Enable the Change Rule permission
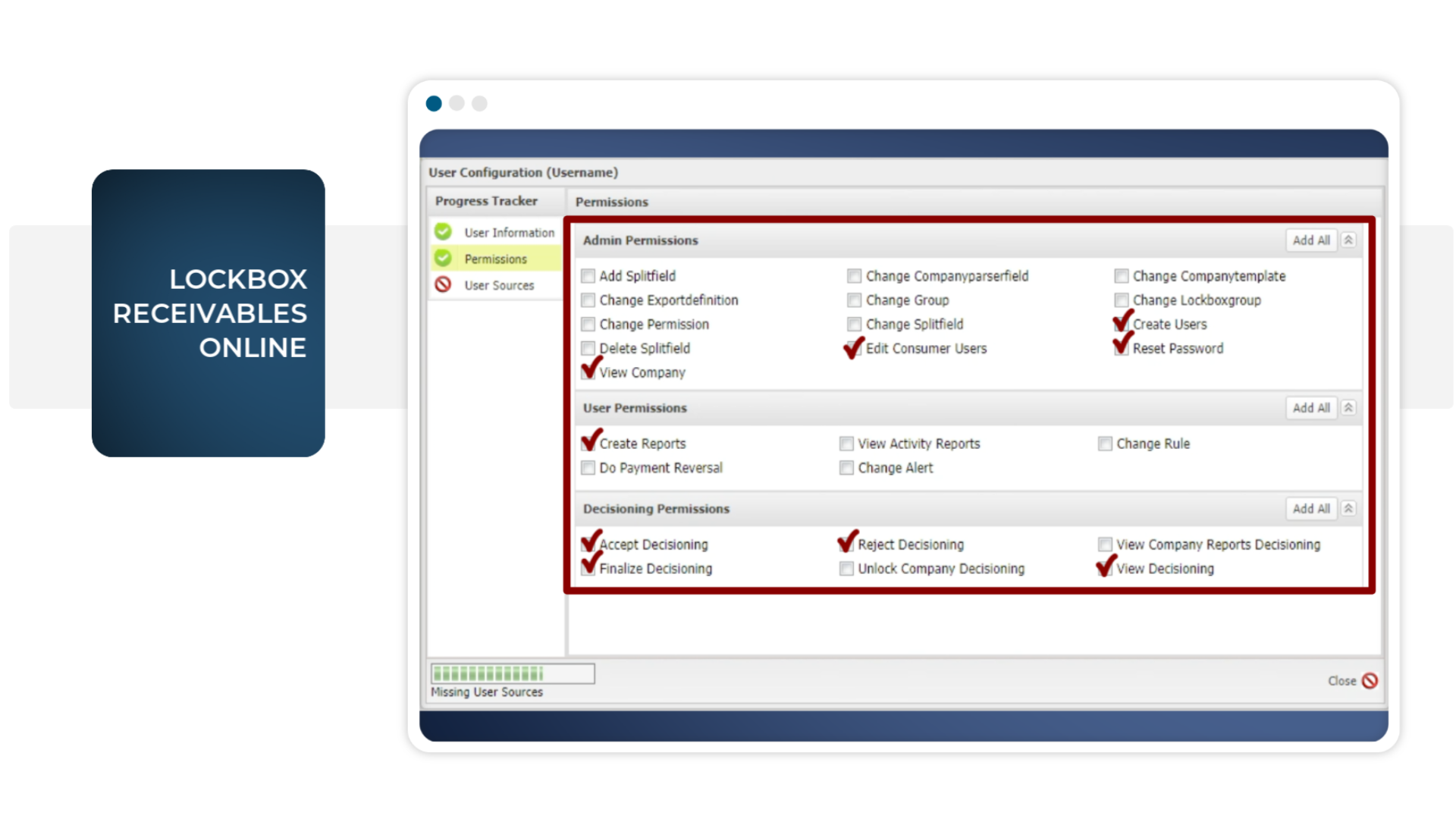 point(1105,444)
